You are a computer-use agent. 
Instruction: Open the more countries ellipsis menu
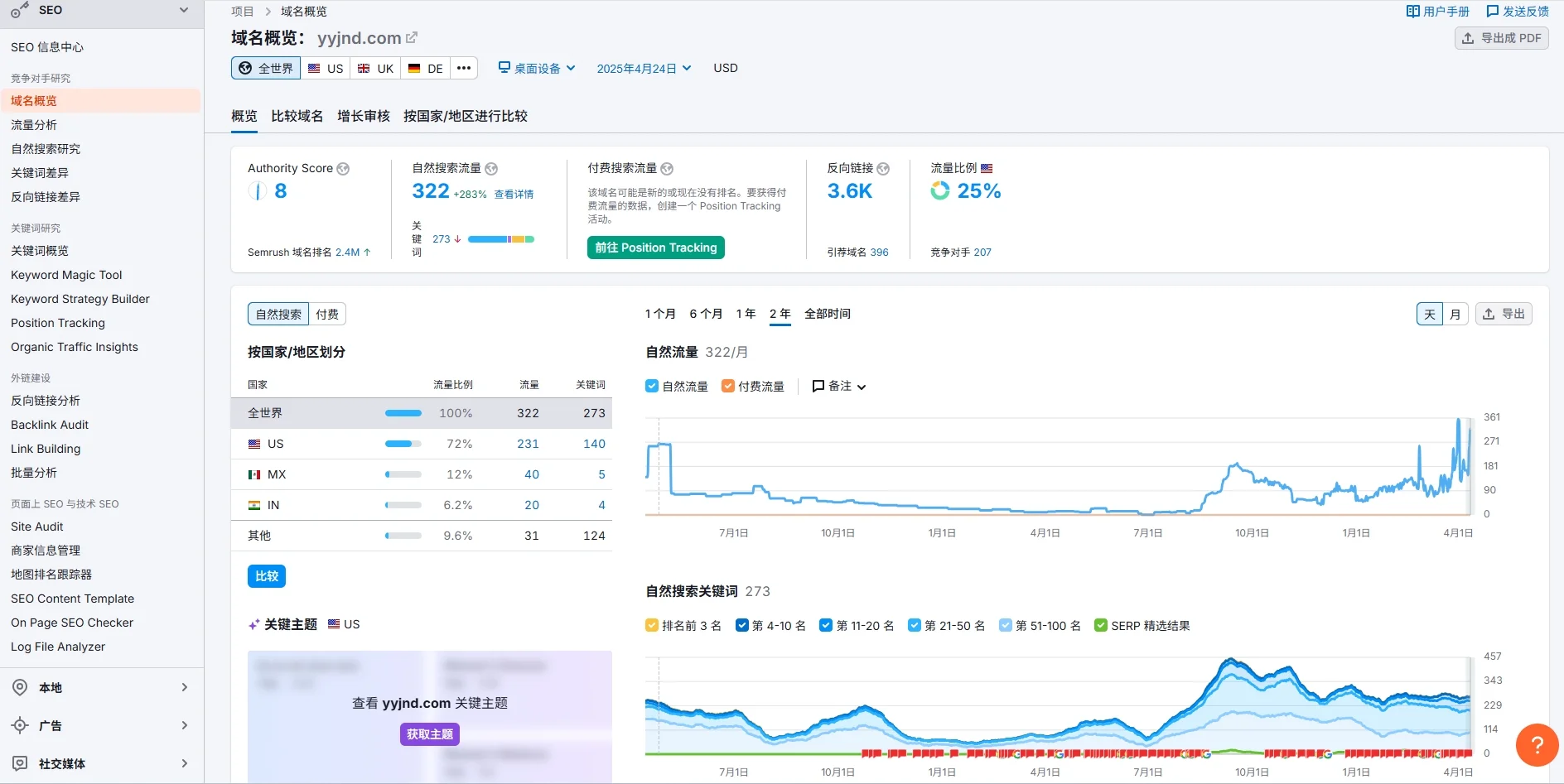tap(464, 68)
